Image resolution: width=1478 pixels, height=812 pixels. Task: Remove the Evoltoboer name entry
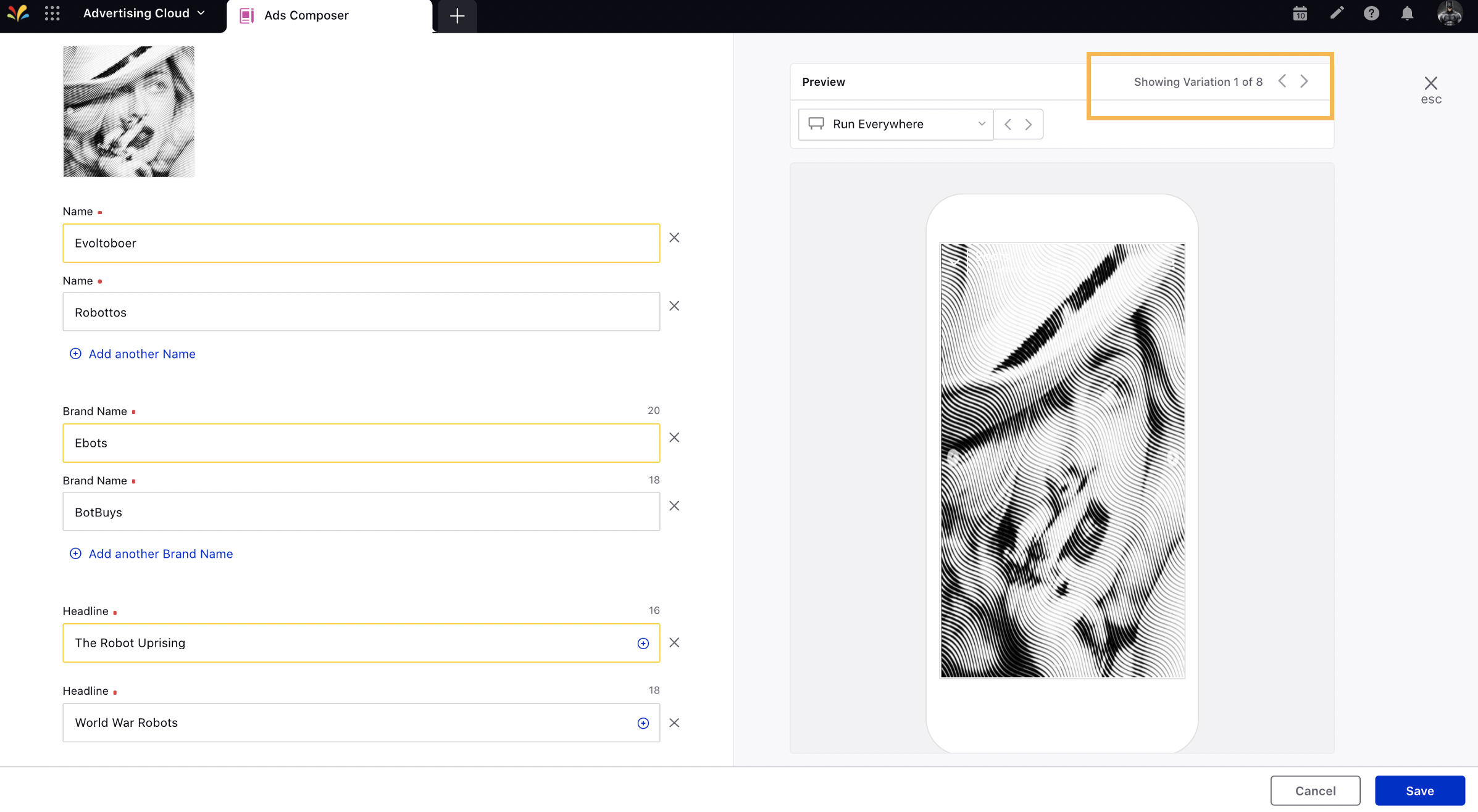coord(674,237)
